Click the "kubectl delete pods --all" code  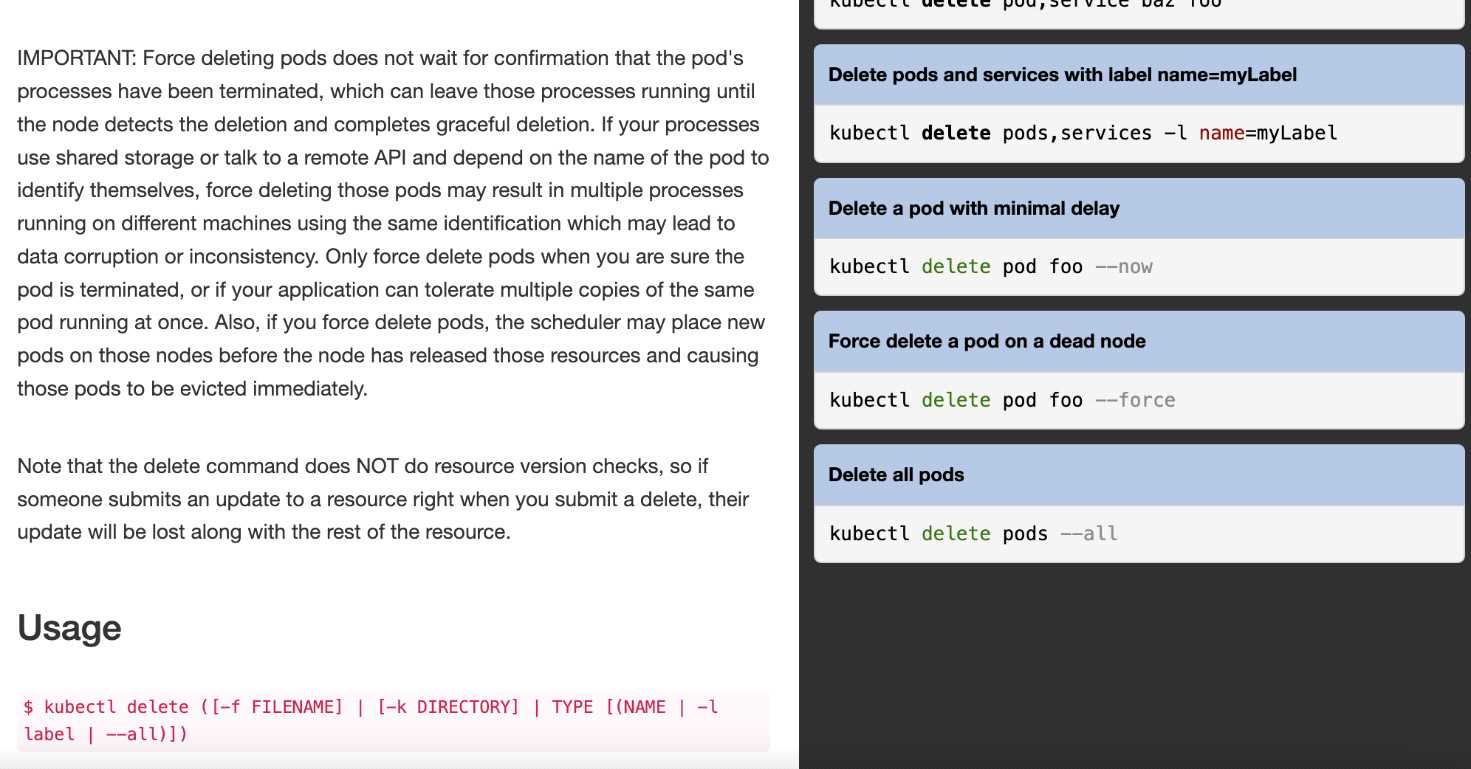click(973, 534)
